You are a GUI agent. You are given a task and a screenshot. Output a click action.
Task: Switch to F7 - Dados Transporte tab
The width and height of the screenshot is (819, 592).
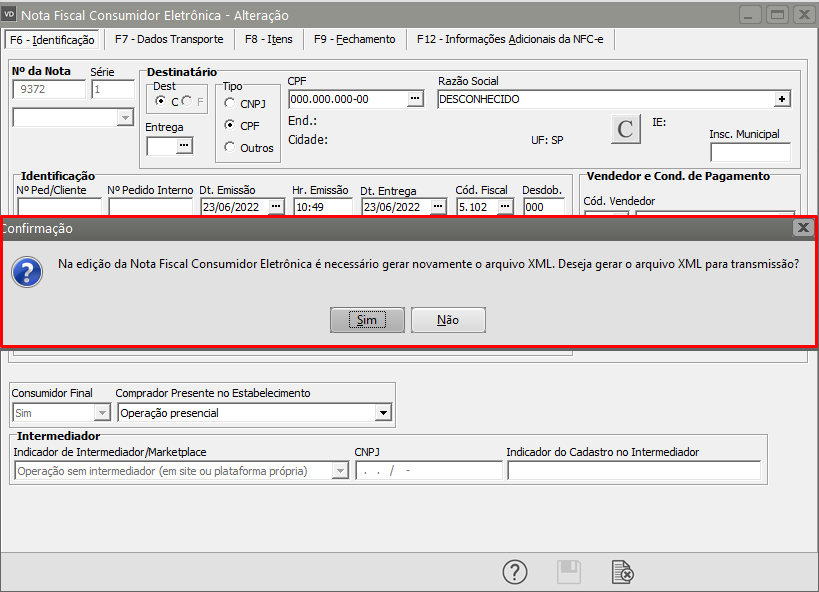168,39
